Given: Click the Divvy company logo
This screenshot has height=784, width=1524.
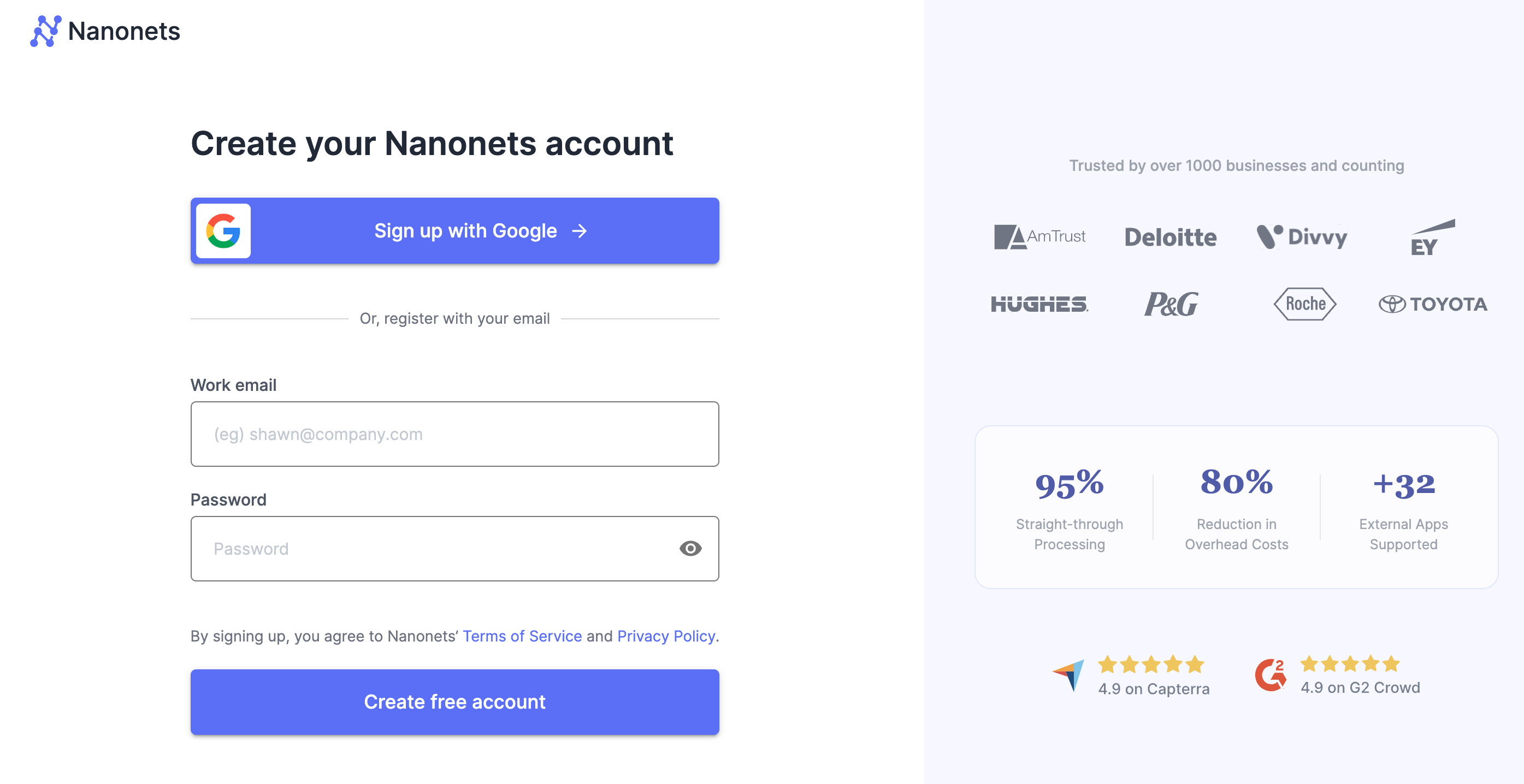Looking at the screenshot, I should 1302,237.
